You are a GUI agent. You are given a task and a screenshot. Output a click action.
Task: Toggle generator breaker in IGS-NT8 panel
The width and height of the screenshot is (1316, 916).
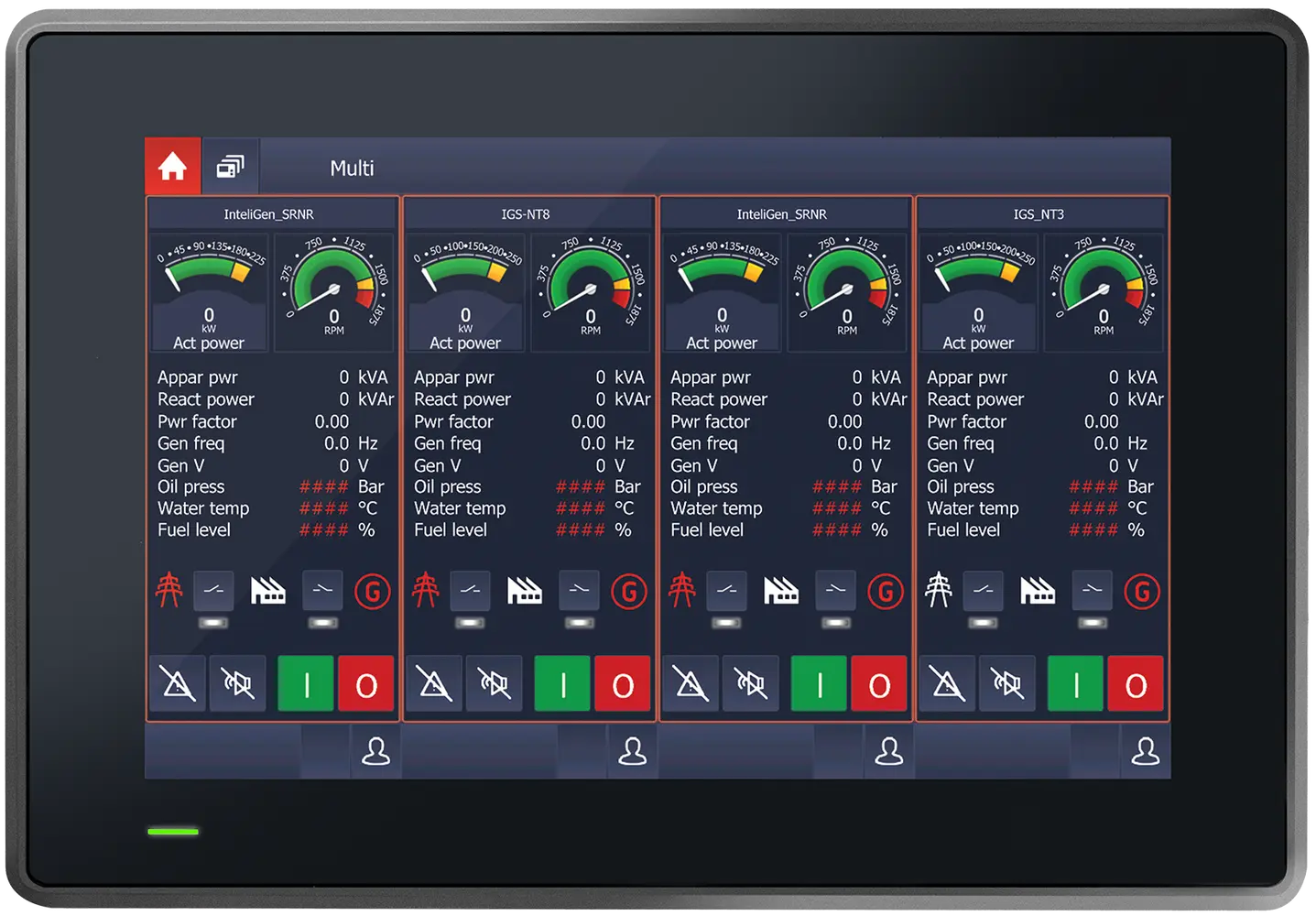[579, 590]
